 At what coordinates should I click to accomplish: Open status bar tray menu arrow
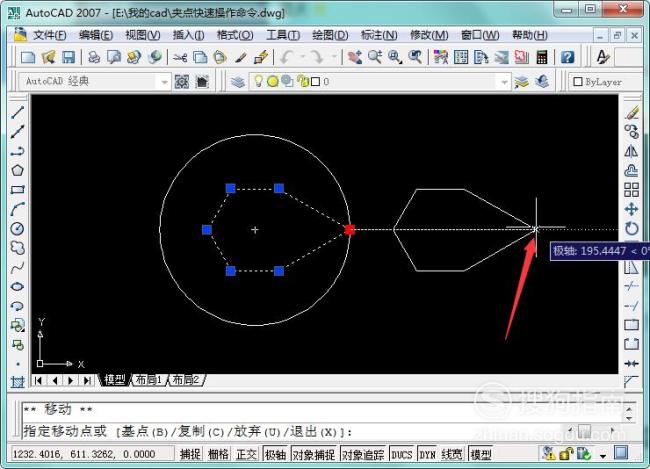pyautogui.click(x=603, y=455)
